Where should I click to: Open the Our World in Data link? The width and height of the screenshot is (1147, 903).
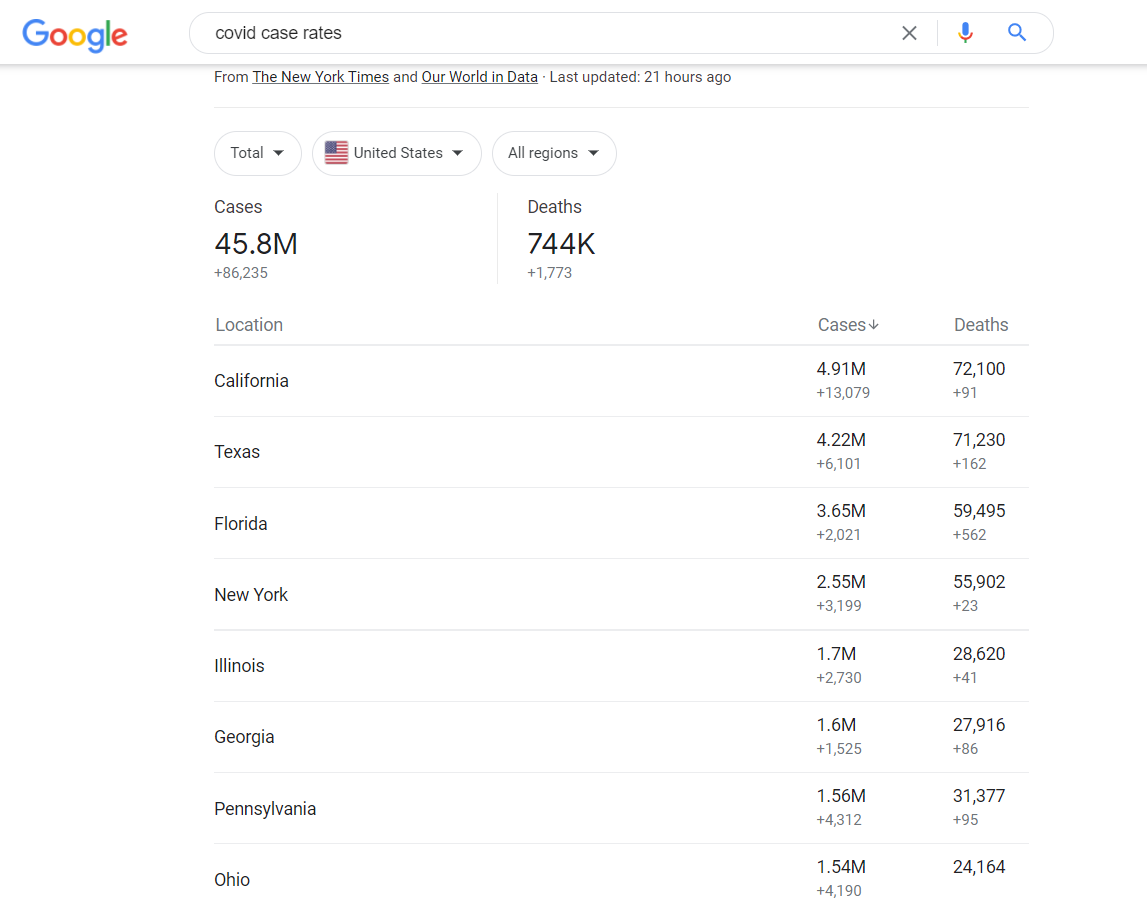coord(479,77)
